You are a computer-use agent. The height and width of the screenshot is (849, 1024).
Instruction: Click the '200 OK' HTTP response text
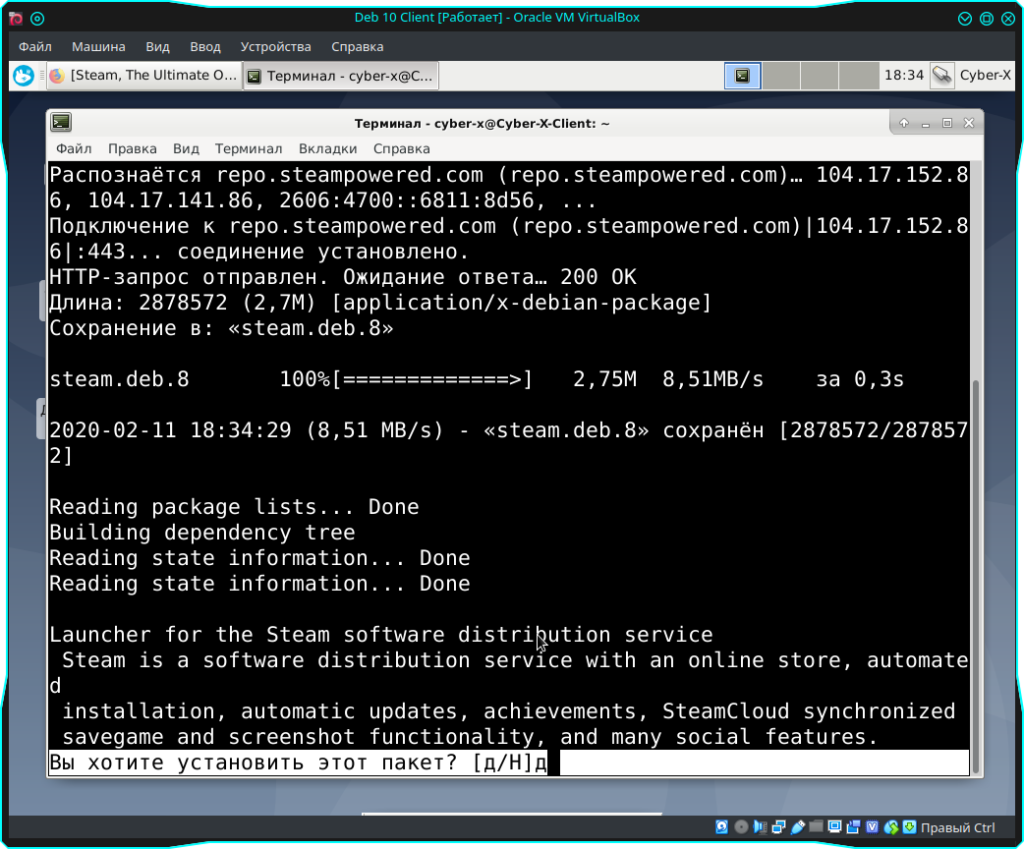tap(598, 278)
